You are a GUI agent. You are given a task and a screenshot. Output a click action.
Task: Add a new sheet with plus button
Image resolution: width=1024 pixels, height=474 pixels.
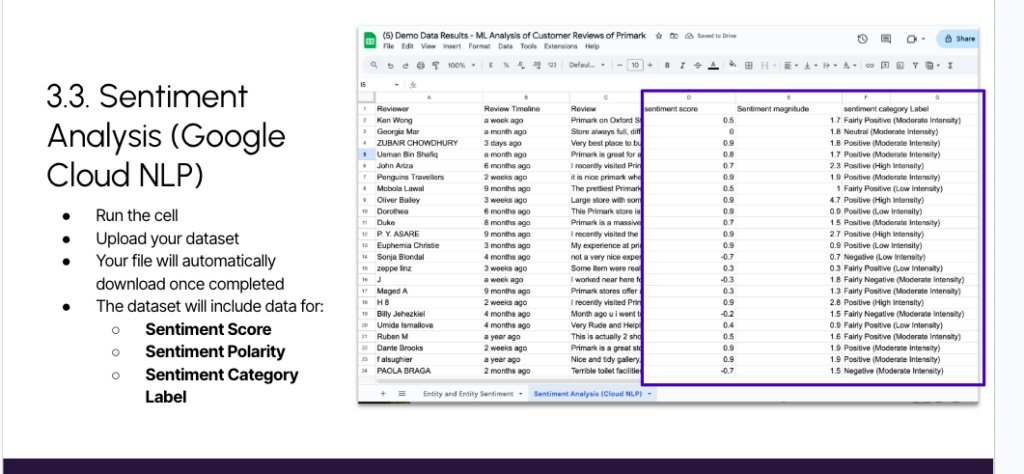[x=383, y=394]
